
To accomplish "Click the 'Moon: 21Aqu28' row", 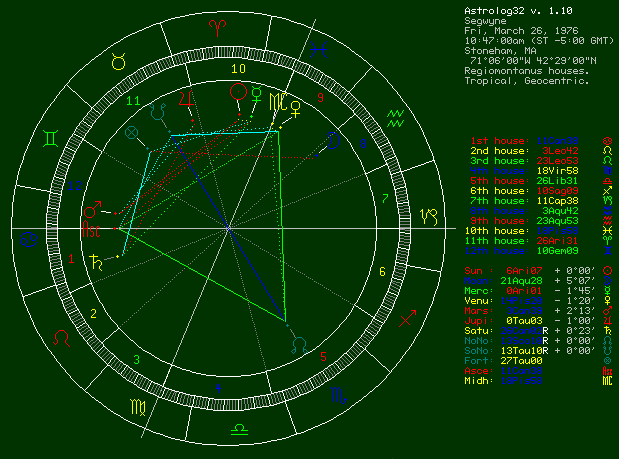I will (x=538, y=281).
